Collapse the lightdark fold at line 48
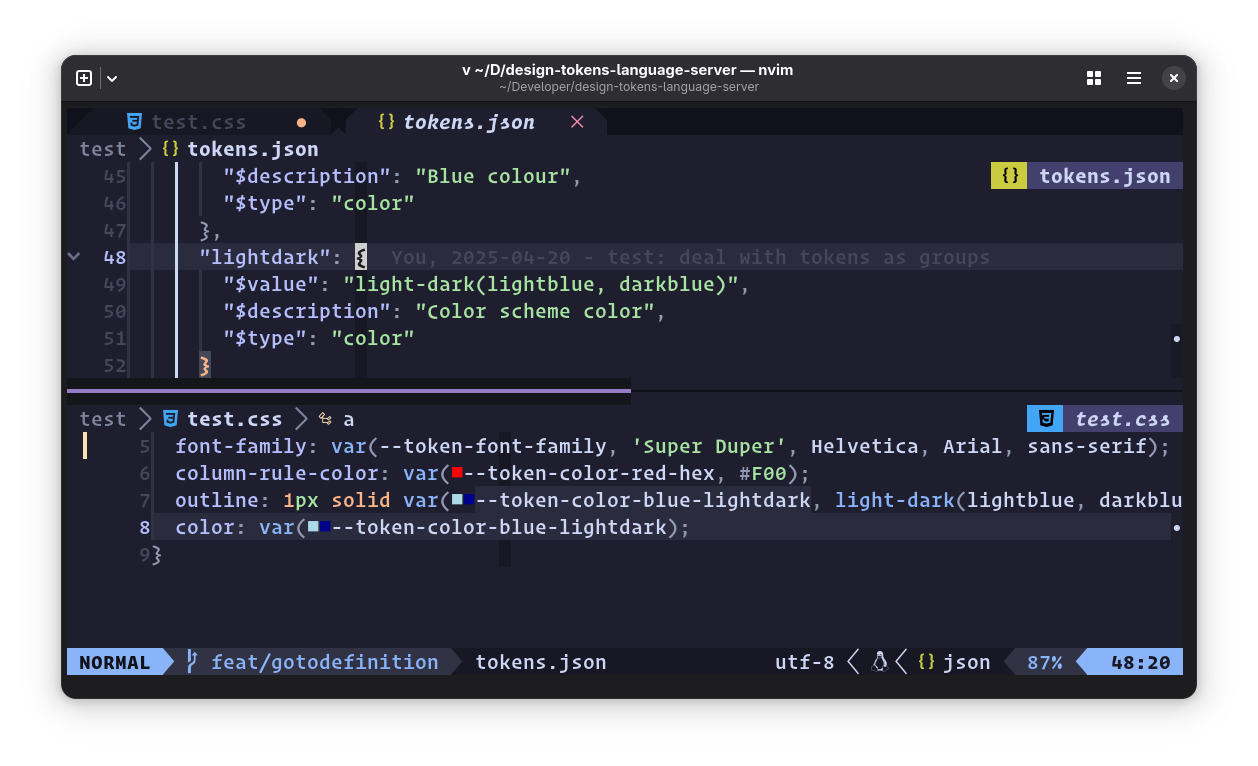Viewport: 1258px width, 766px height. pos(73,256)
